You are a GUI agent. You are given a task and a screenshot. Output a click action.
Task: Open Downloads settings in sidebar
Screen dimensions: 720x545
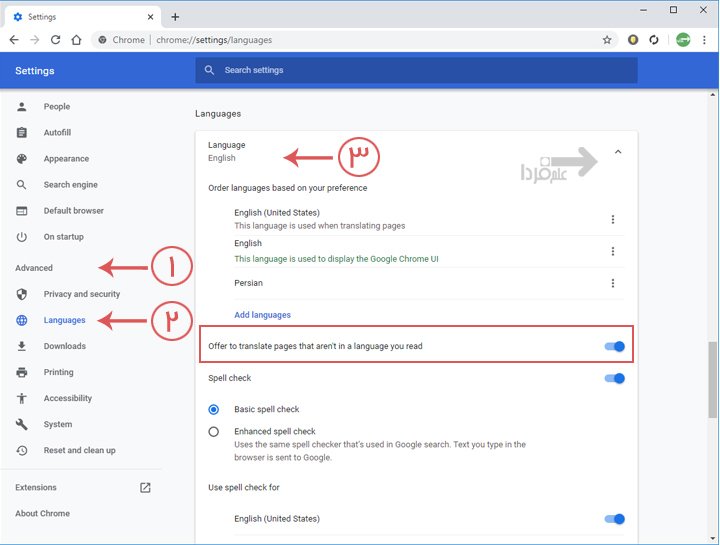point(64,346)
